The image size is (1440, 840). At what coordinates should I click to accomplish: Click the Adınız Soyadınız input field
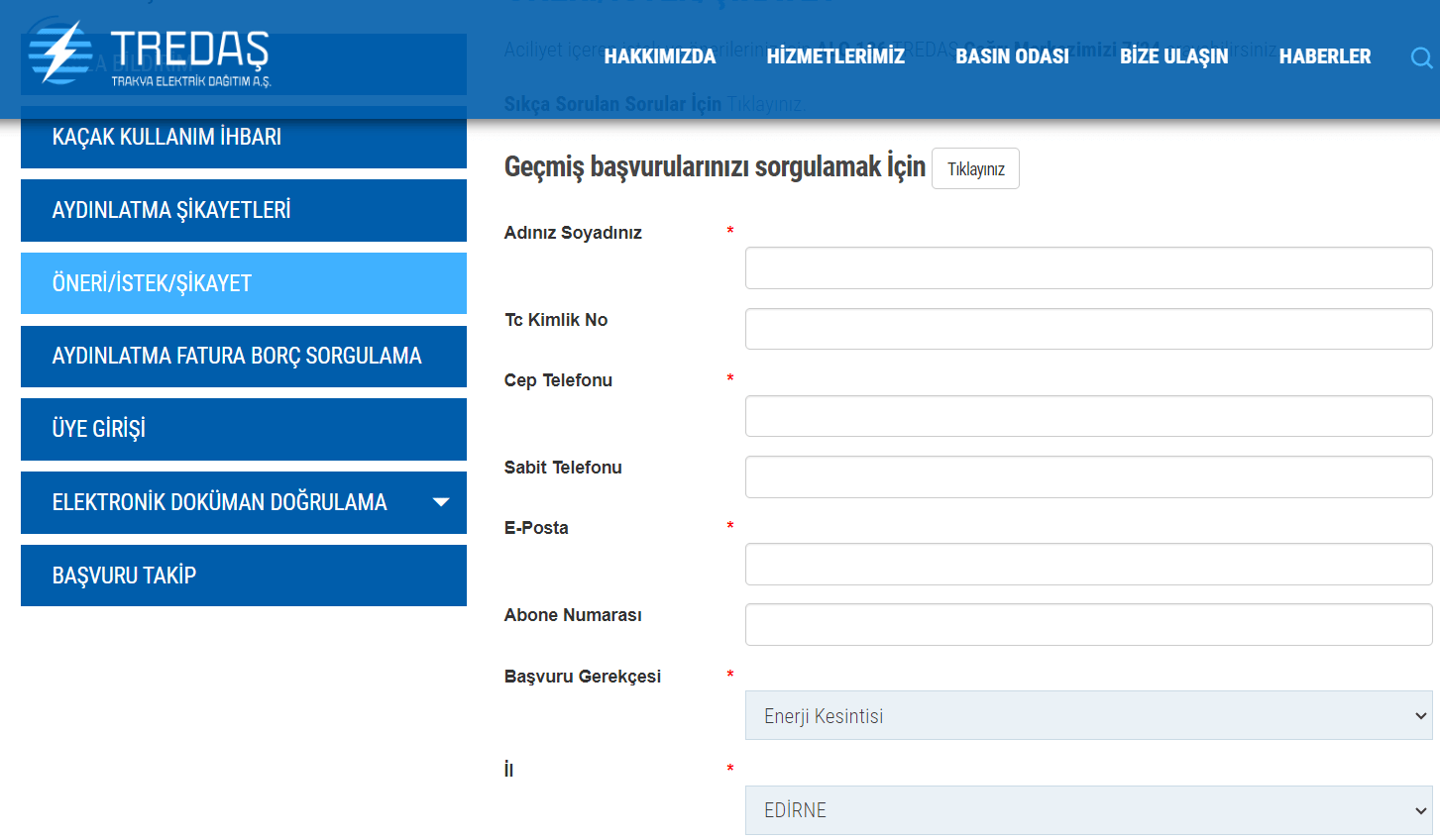point(1087,267)
